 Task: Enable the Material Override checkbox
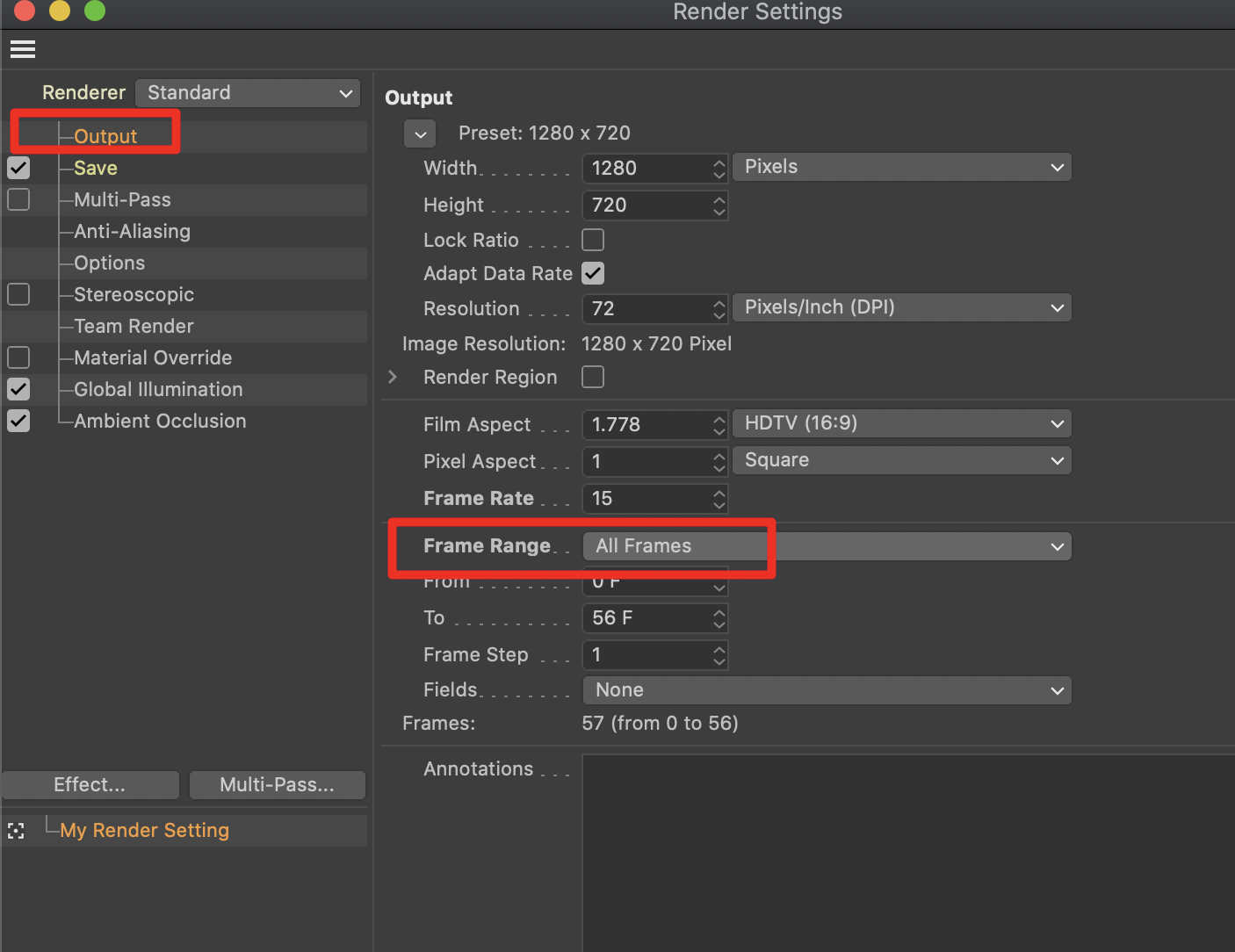point(18,357)
